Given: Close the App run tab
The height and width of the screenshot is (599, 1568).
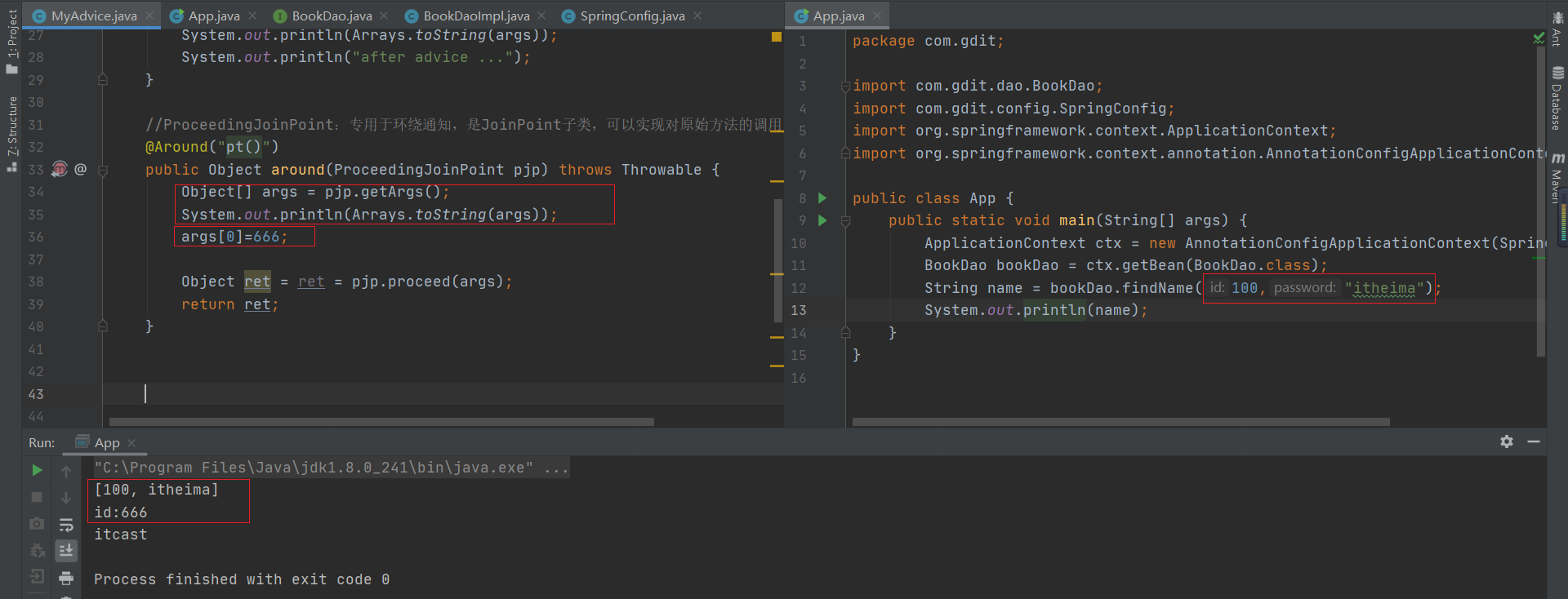Looking at the screenshot, I should tap(131, 442).
